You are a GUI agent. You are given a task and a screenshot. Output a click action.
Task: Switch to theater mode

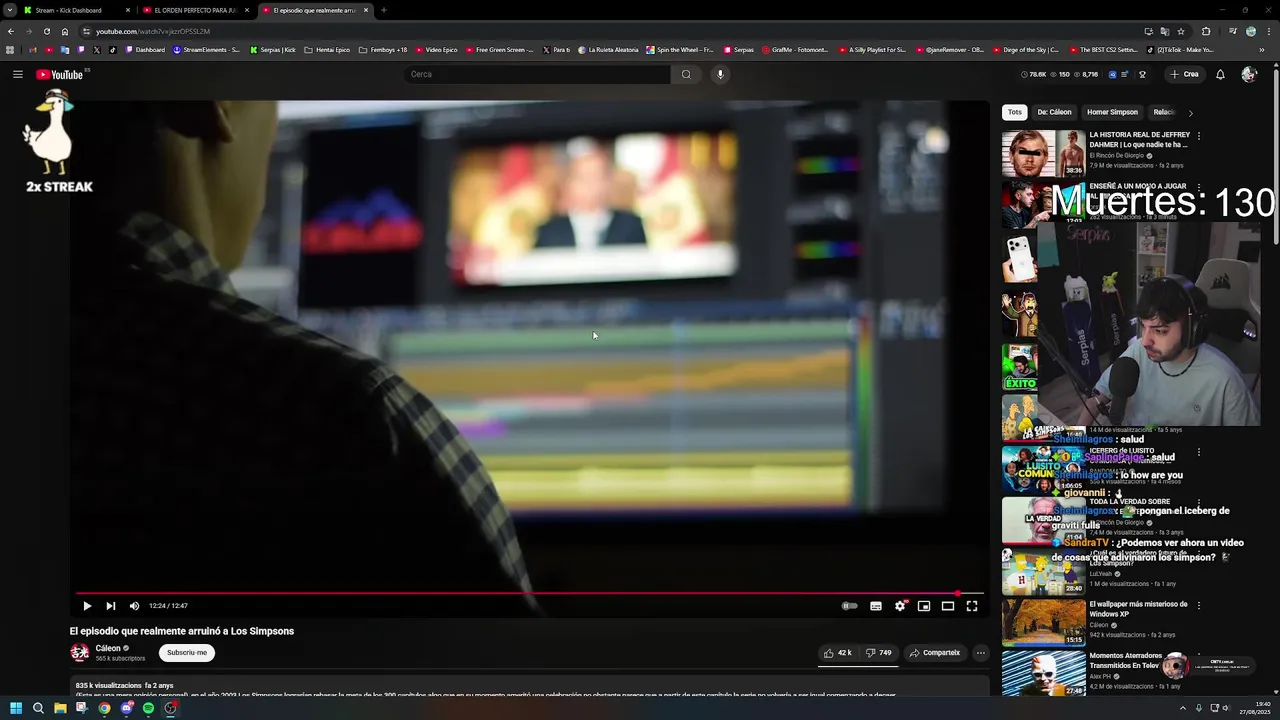pos(948,606)
